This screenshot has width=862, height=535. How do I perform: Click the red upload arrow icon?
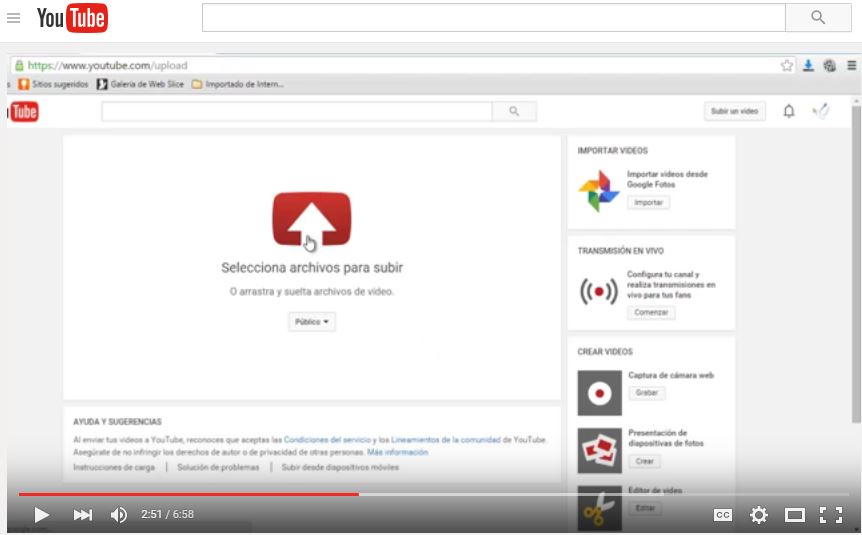click(312, 218)
